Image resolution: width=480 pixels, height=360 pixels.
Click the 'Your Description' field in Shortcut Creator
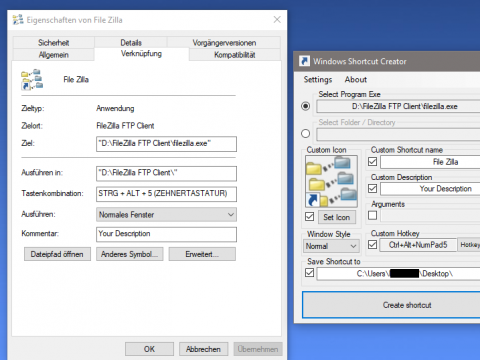pyautogui.click(x=430, y=189)
